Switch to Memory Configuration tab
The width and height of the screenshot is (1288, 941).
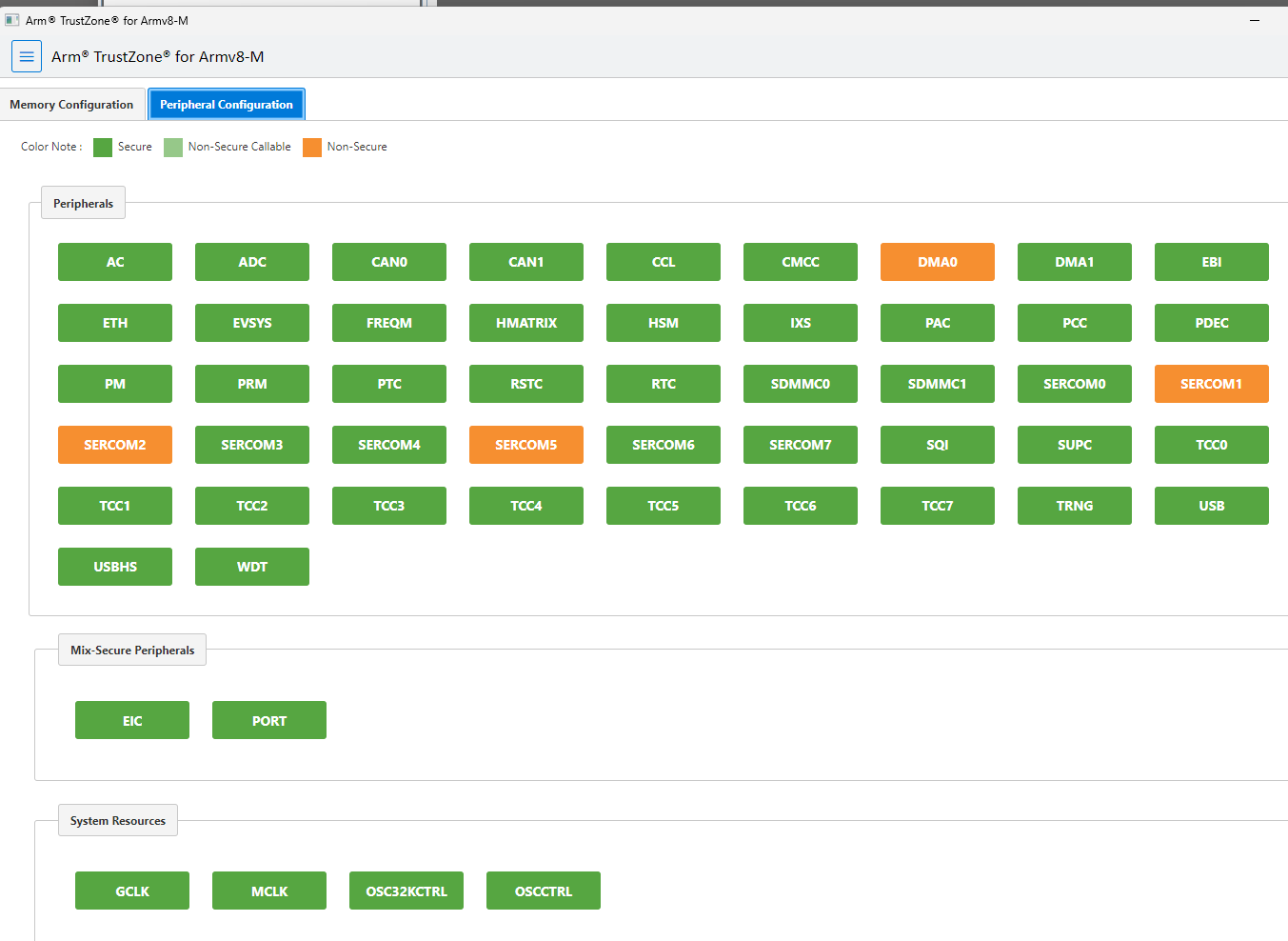point(72,105)
